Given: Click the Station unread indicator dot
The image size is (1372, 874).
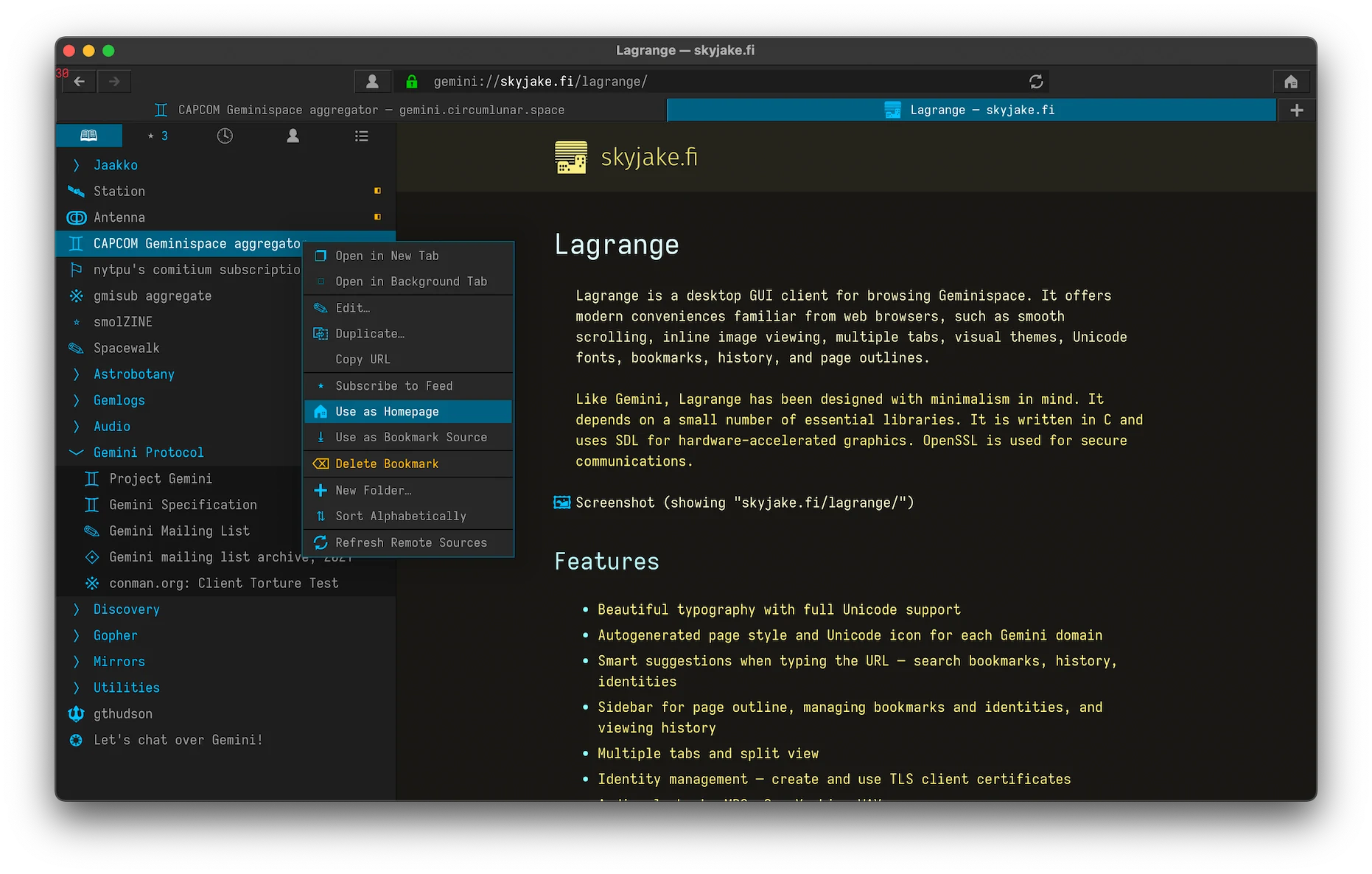Looking at the screenshot, I should [378, 191].
